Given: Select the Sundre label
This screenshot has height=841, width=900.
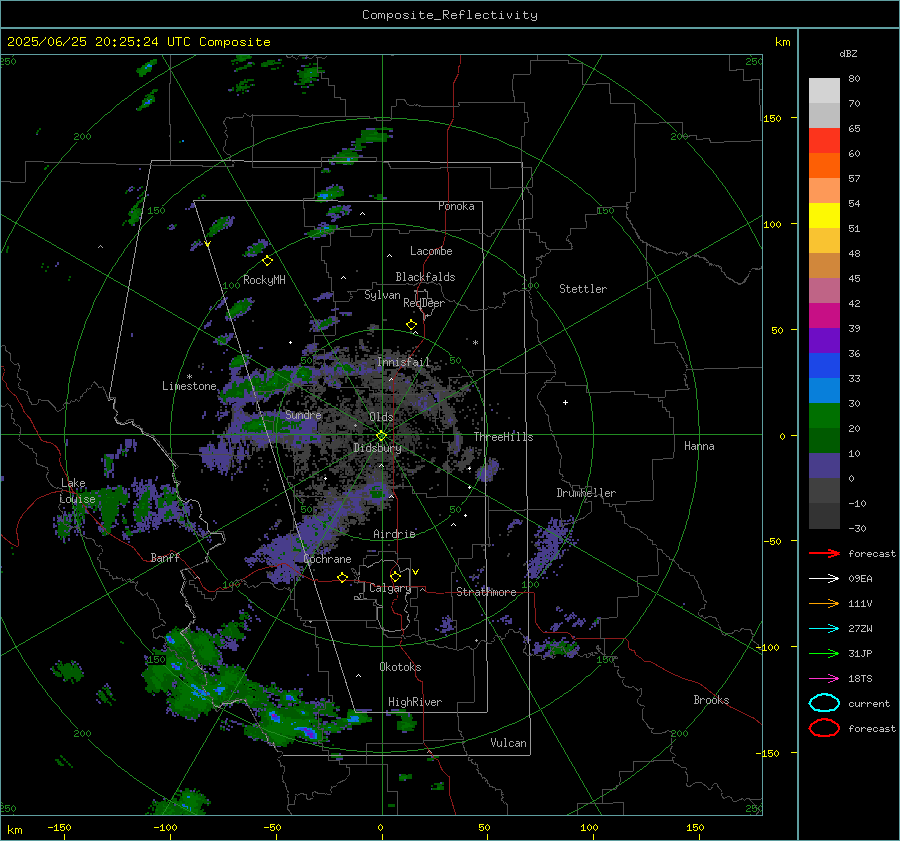Looking at the screenshot, I should [x=303, y=414].
